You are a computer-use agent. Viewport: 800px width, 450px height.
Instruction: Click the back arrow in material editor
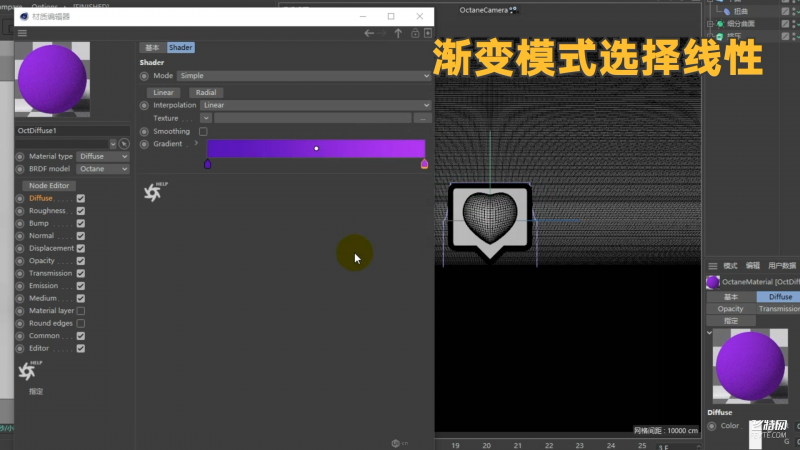point(369,33)
